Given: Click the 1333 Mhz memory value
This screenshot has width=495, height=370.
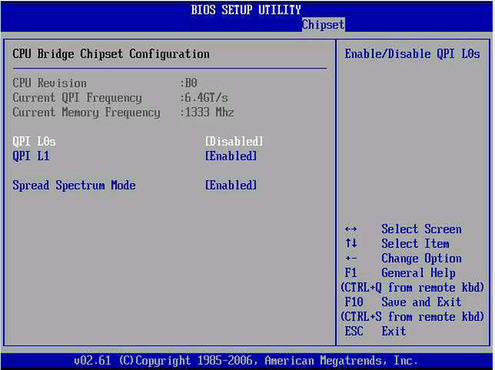Looking at the screenshot, I should point(209,112).
